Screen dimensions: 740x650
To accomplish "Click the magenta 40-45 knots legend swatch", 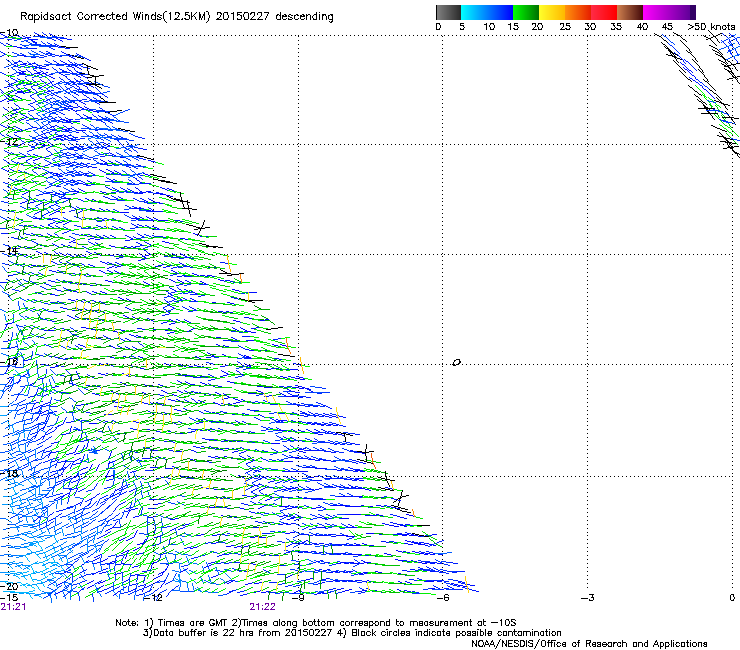I will tap(655, 12).
